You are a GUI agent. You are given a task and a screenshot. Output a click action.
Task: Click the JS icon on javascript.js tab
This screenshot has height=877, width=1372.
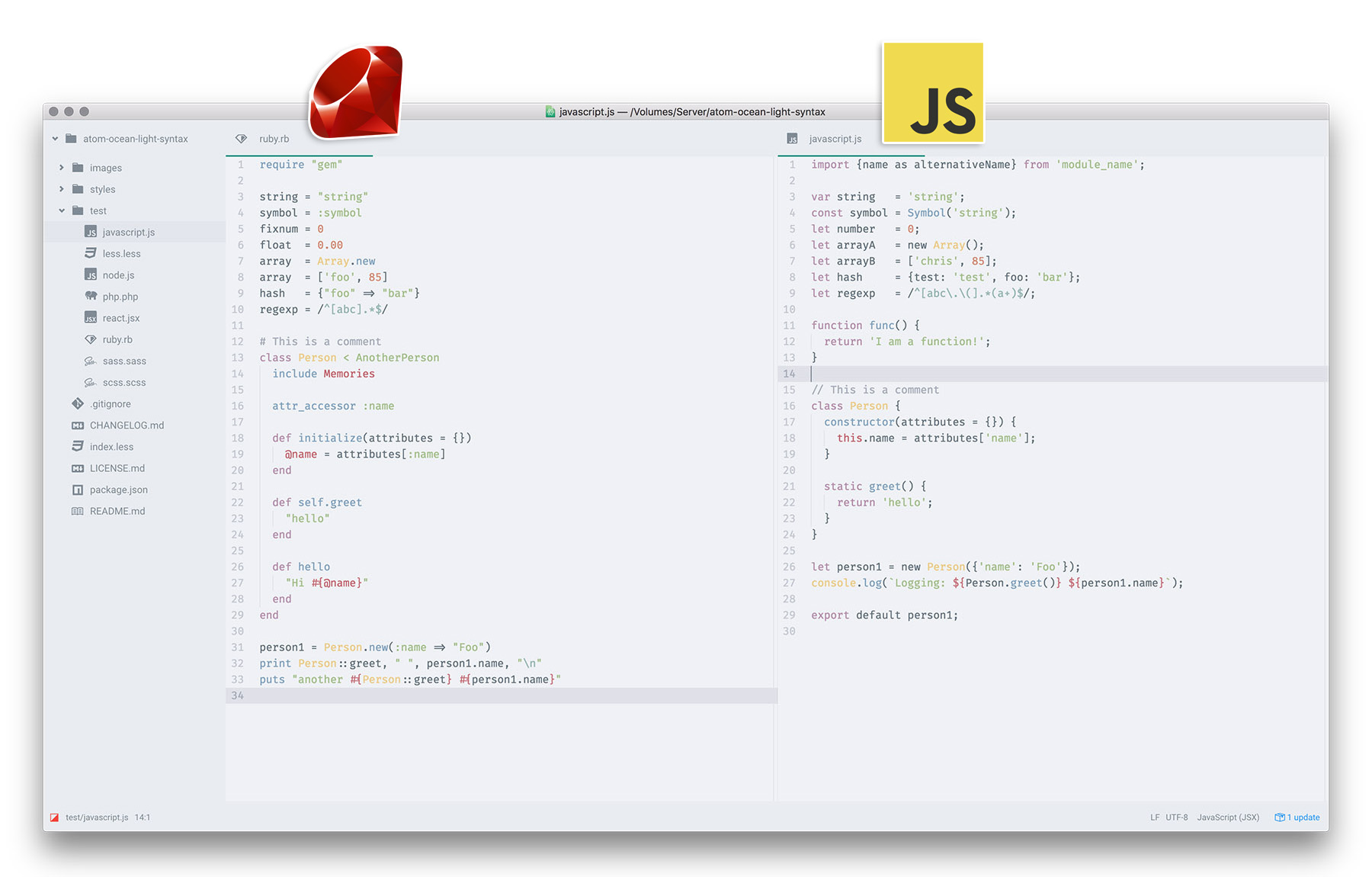[x=793, y=139]
